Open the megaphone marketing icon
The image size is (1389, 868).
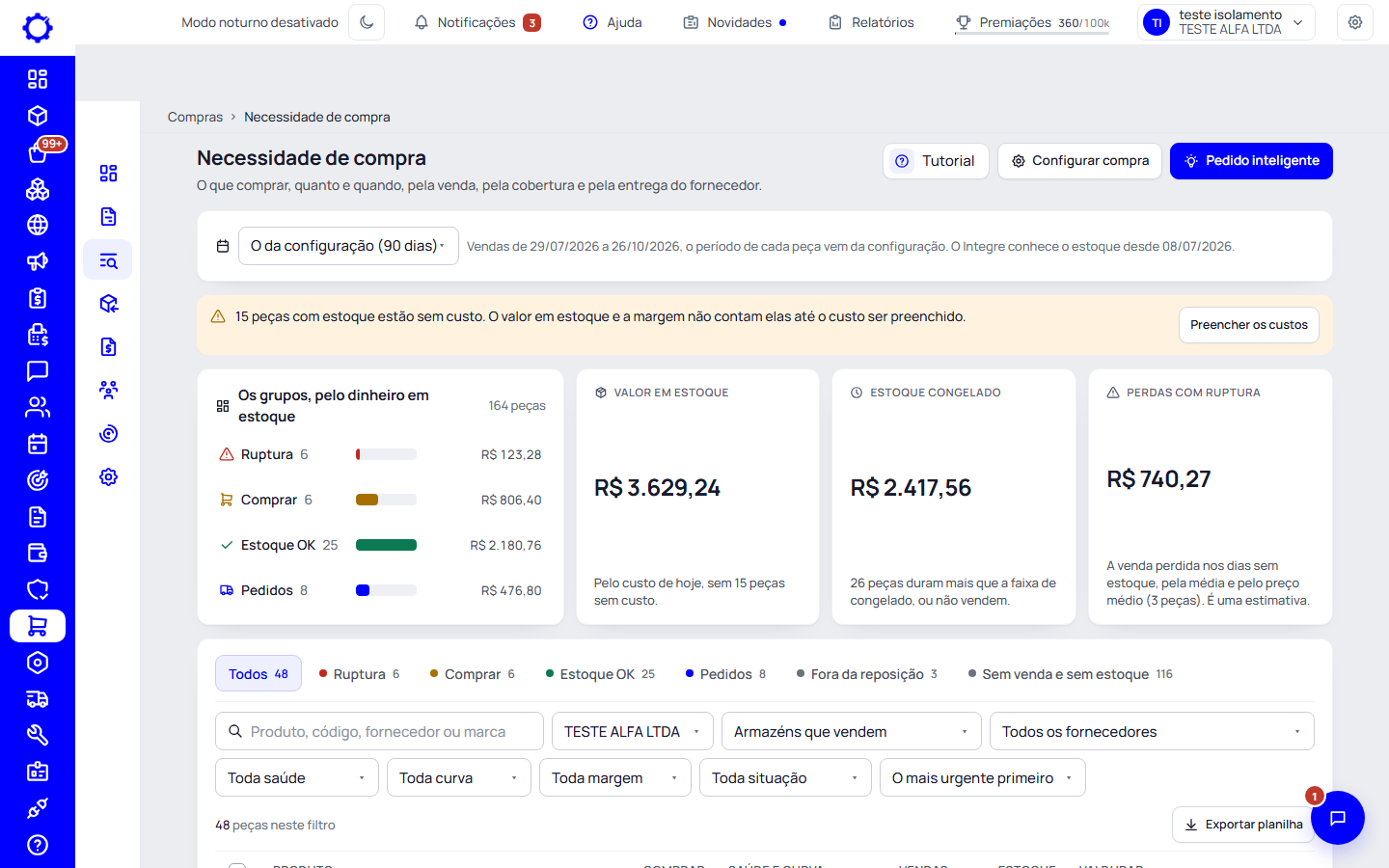pos(38,261)
